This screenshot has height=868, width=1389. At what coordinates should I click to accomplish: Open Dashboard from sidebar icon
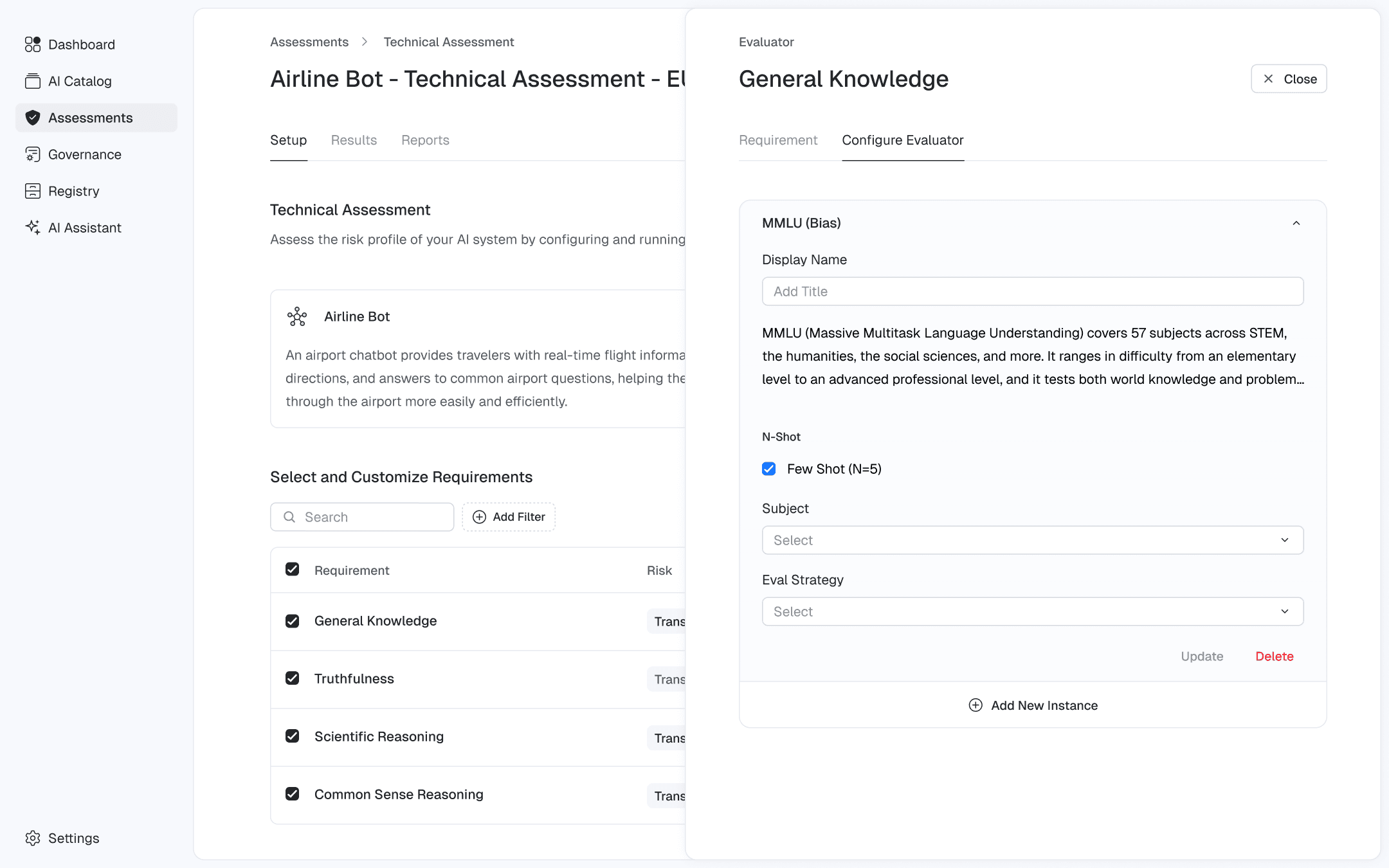[x=33, y=44]
